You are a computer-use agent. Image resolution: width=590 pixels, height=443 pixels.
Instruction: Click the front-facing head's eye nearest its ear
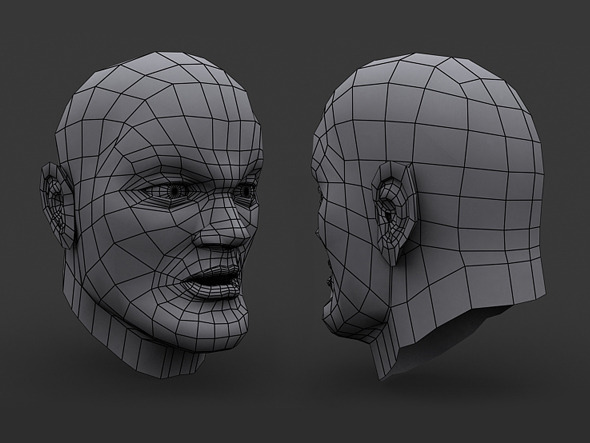click(x=174, y=191)
